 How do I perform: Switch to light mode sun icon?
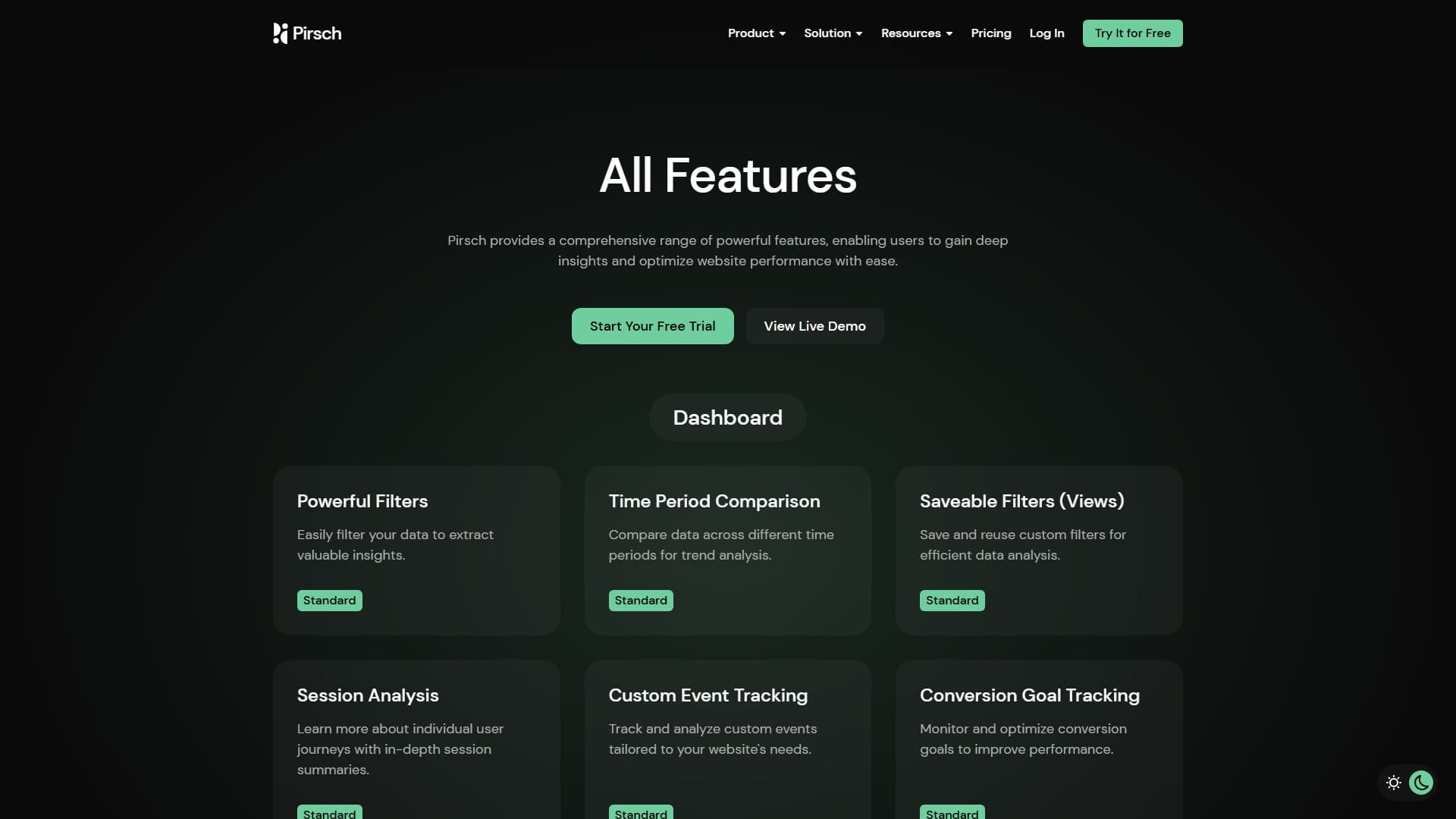[x=1394, y=783]
